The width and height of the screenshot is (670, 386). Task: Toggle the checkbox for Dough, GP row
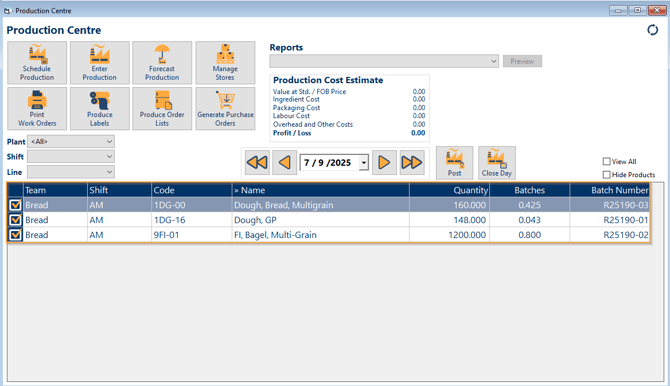(x=15, y=220)
